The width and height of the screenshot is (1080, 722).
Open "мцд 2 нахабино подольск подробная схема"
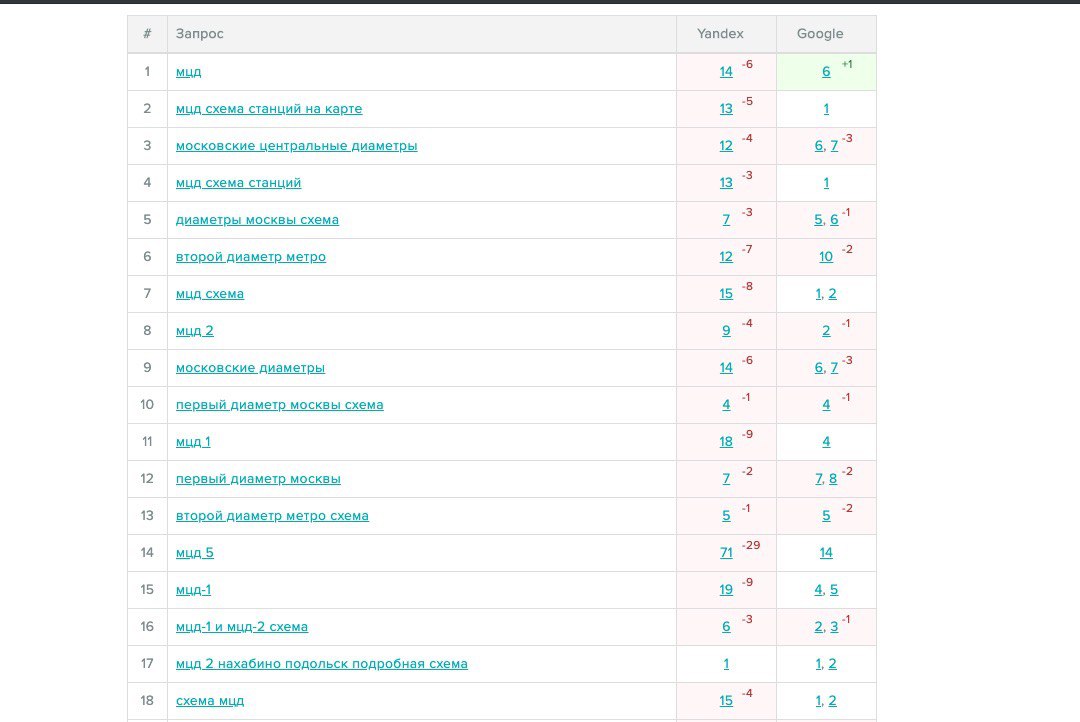(x=322, y=664)
